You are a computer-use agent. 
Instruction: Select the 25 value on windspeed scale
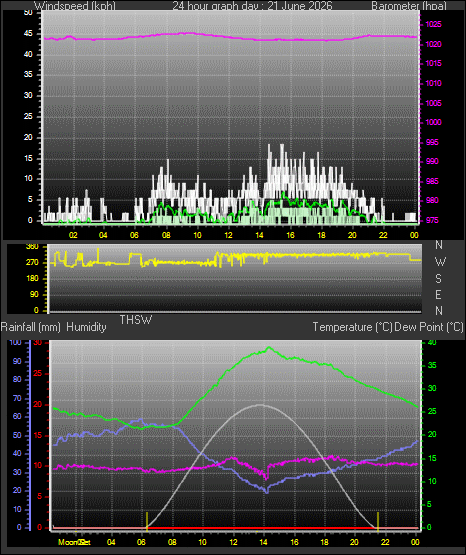[x=28, y=116]
